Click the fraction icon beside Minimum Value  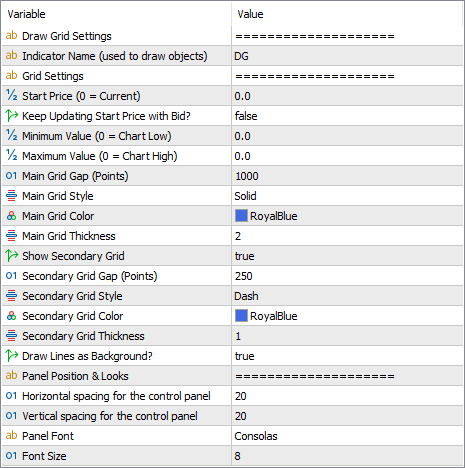click(11, 136)
